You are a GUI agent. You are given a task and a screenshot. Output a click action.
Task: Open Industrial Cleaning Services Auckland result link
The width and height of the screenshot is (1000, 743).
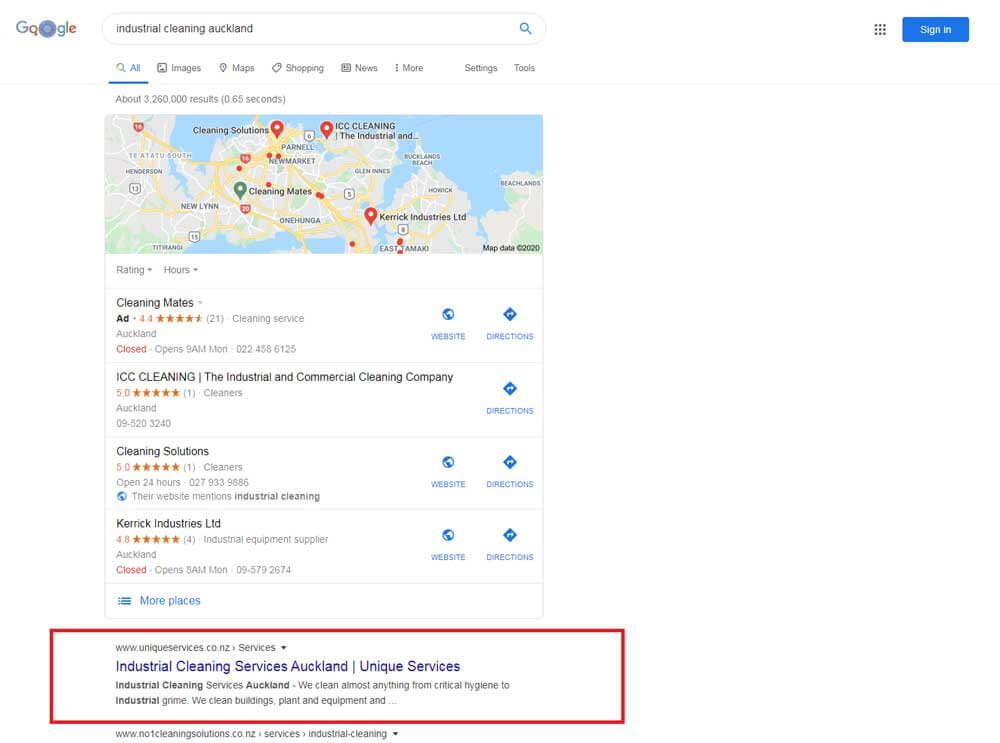[x=288, y=666]
